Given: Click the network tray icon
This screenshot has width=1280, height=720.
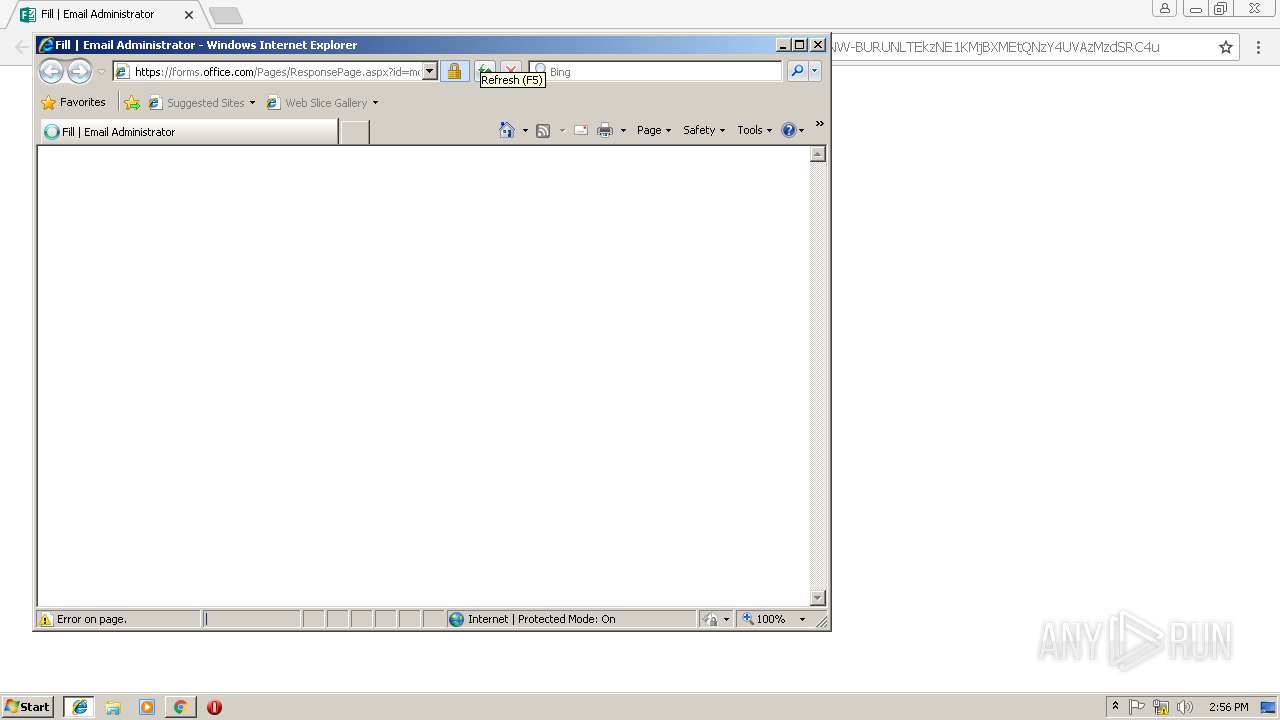Looking at the screenshot, I should tap(1161, 707).
